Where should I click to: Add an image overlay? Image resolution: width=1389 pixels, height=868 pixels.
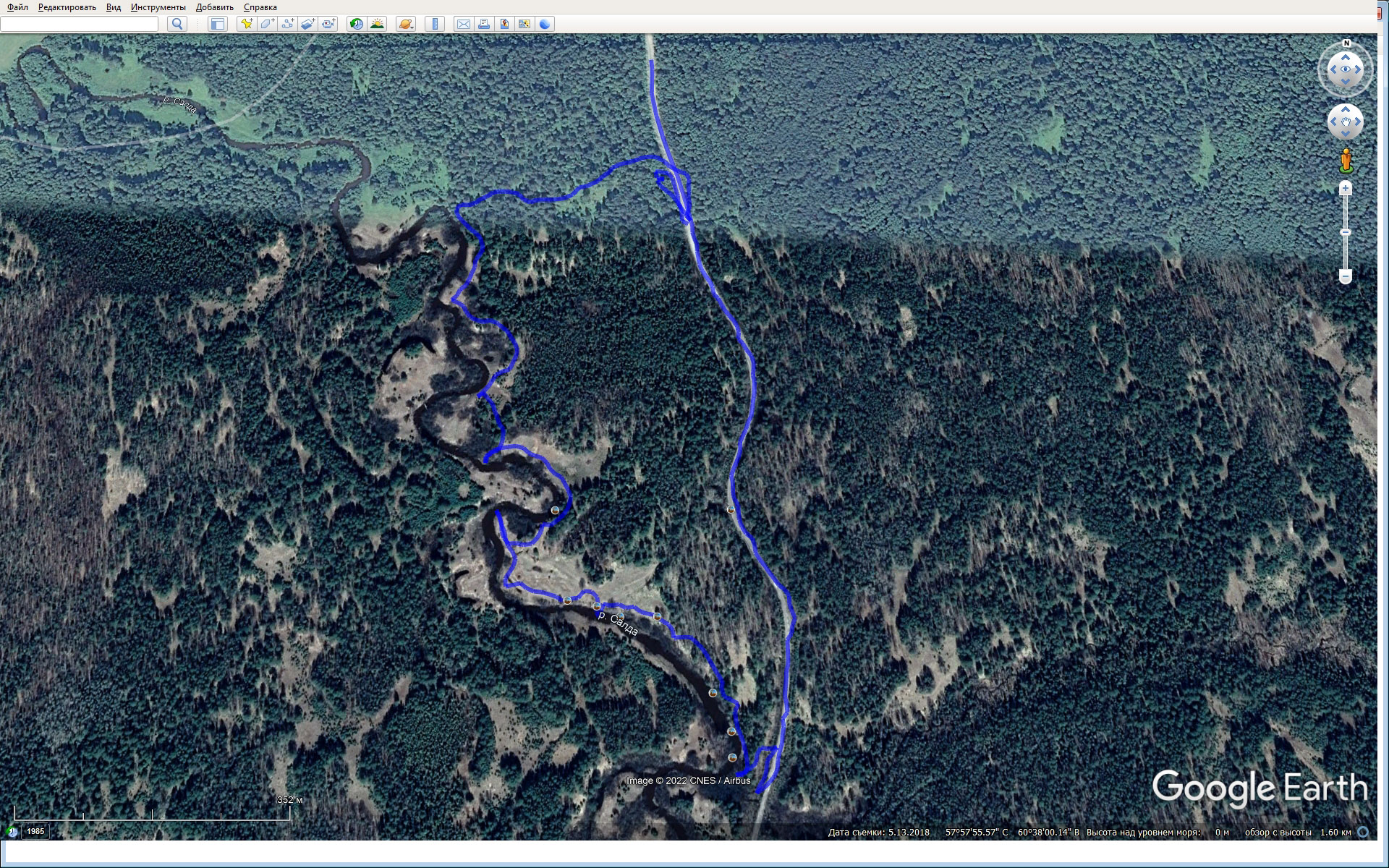307,24
